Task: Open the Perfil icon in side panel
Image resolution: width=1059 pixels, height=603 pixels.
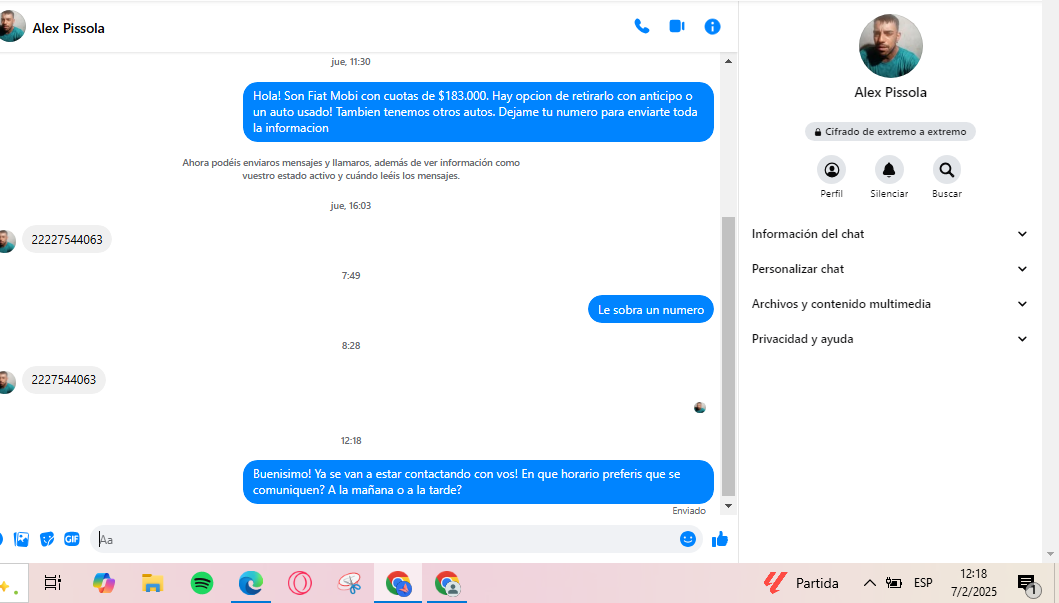Action: pyautogui.click(x=831, y=170)
